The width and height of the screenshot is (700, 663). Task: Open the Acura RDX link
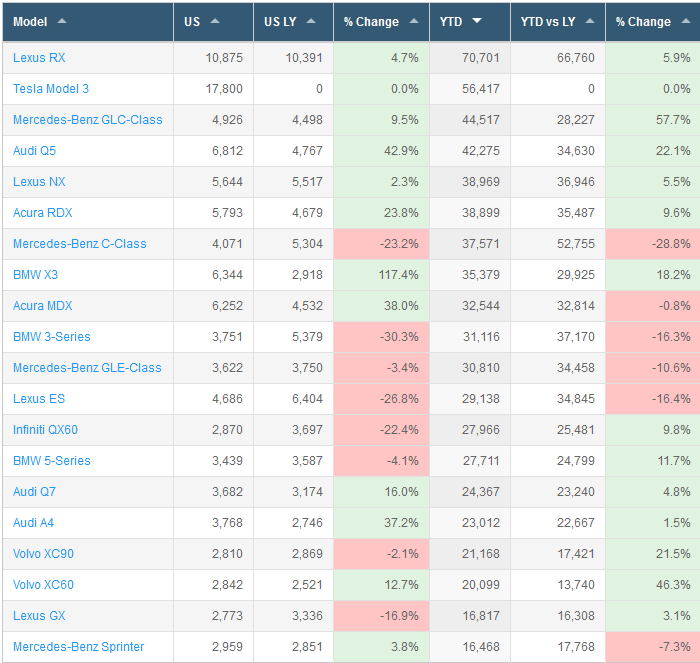[42, 213]
